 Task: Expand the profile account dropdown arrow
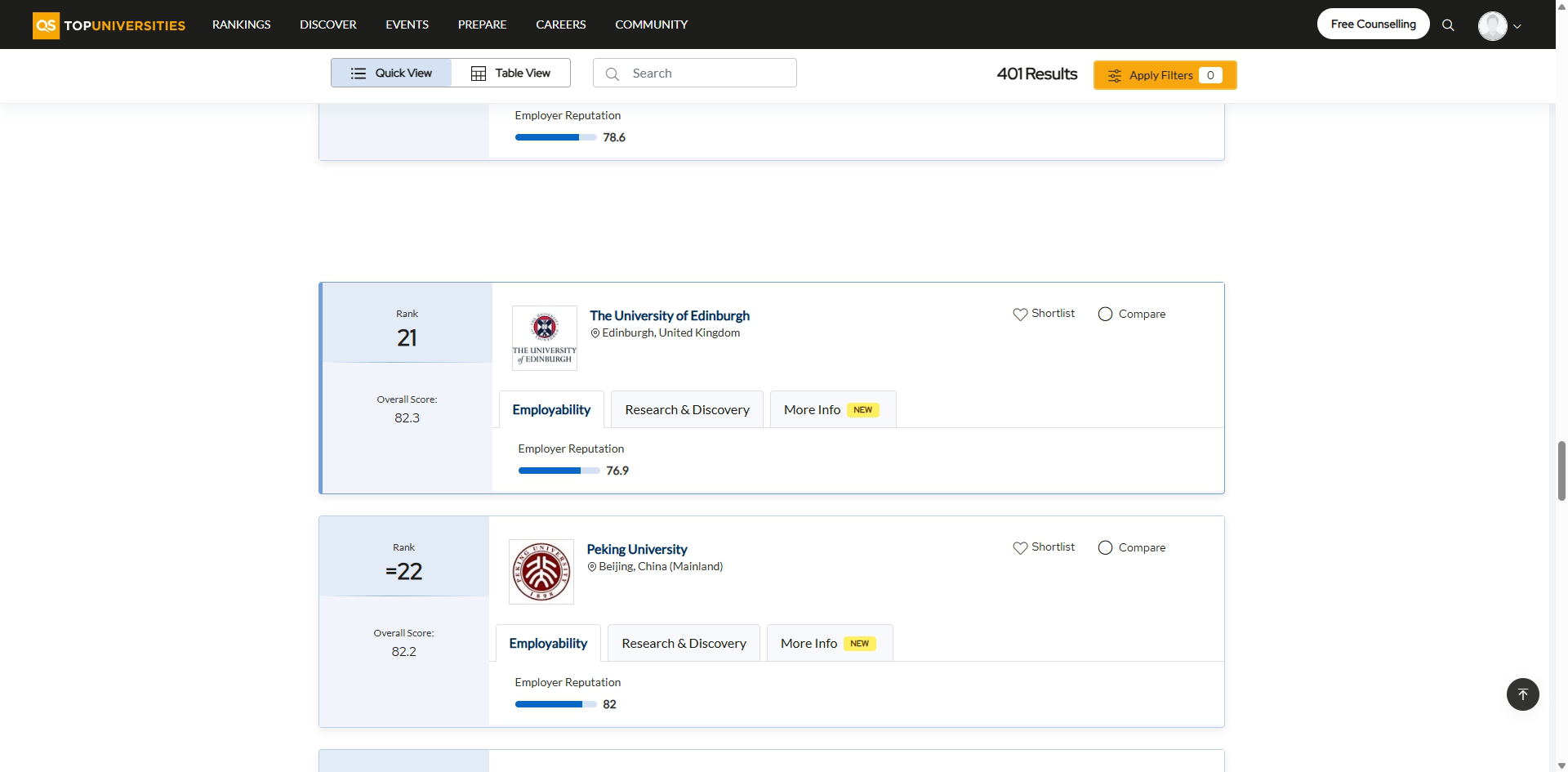[1517, 27]
